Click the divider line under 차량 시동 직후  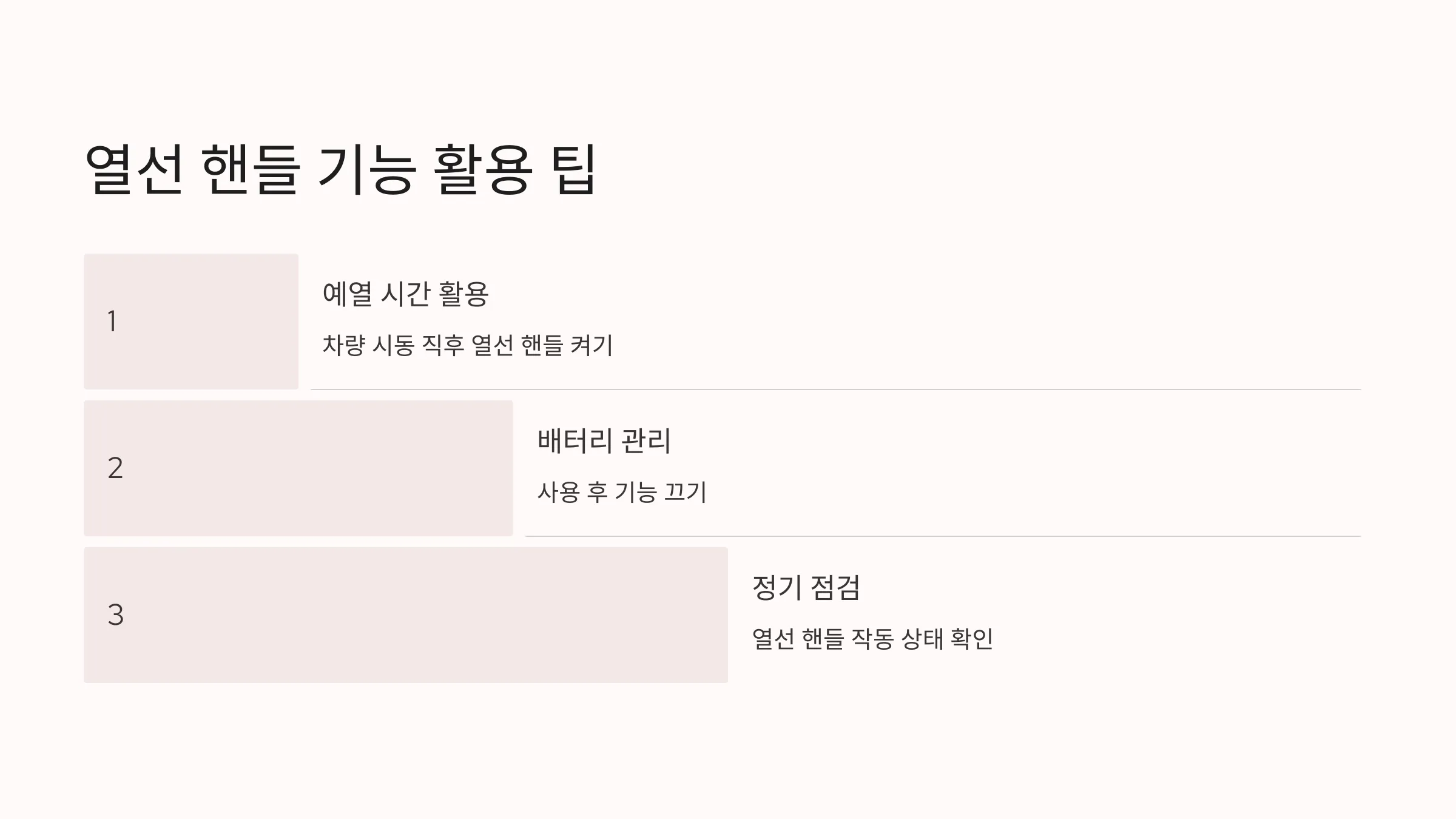[x=836, y=389]
